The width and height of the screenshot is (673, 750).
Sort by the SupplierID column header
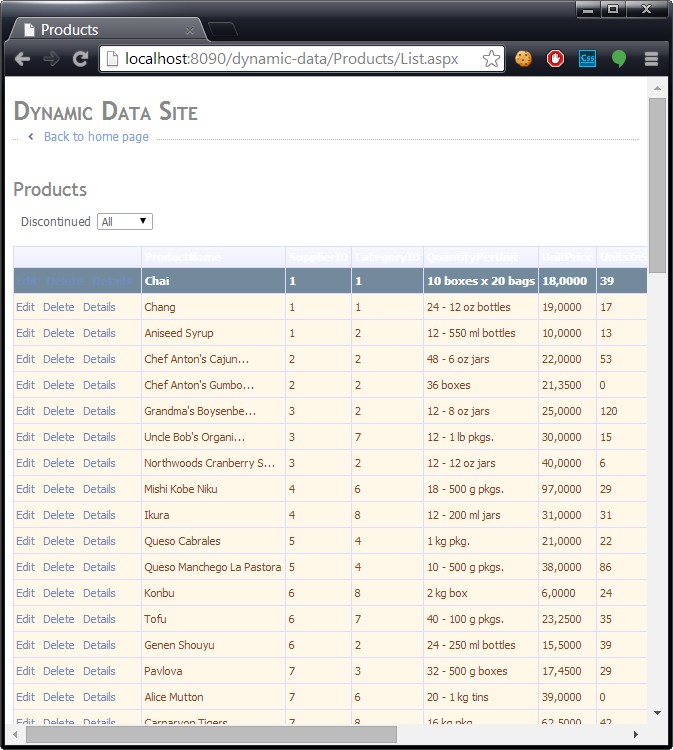point(319,257)
